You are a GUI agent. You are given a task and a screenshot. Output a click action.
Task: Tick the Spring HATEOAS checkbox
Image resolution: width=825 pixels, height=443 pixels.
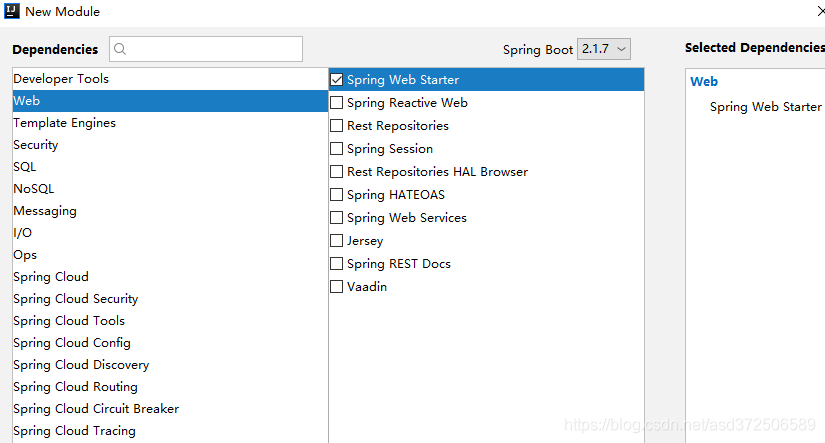[336, 195]
